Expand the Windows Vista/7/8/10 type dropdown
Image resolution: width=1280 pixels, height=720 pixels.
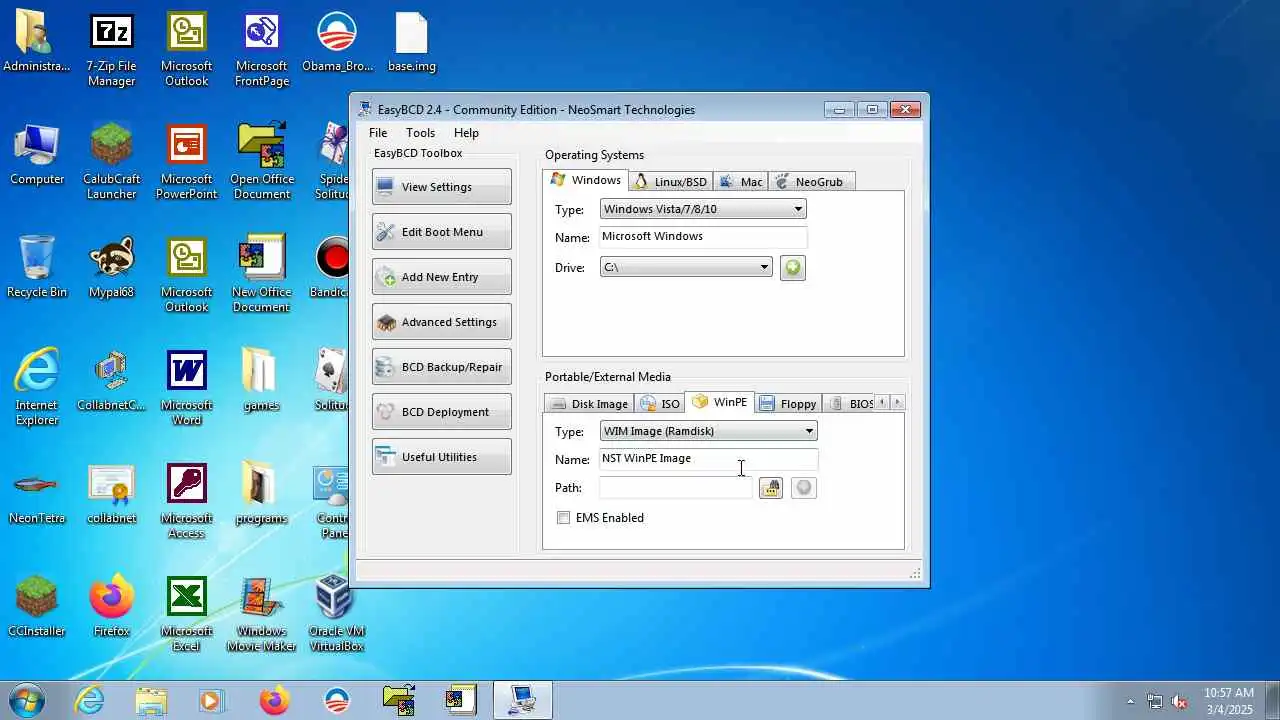(x=798, y=209)
